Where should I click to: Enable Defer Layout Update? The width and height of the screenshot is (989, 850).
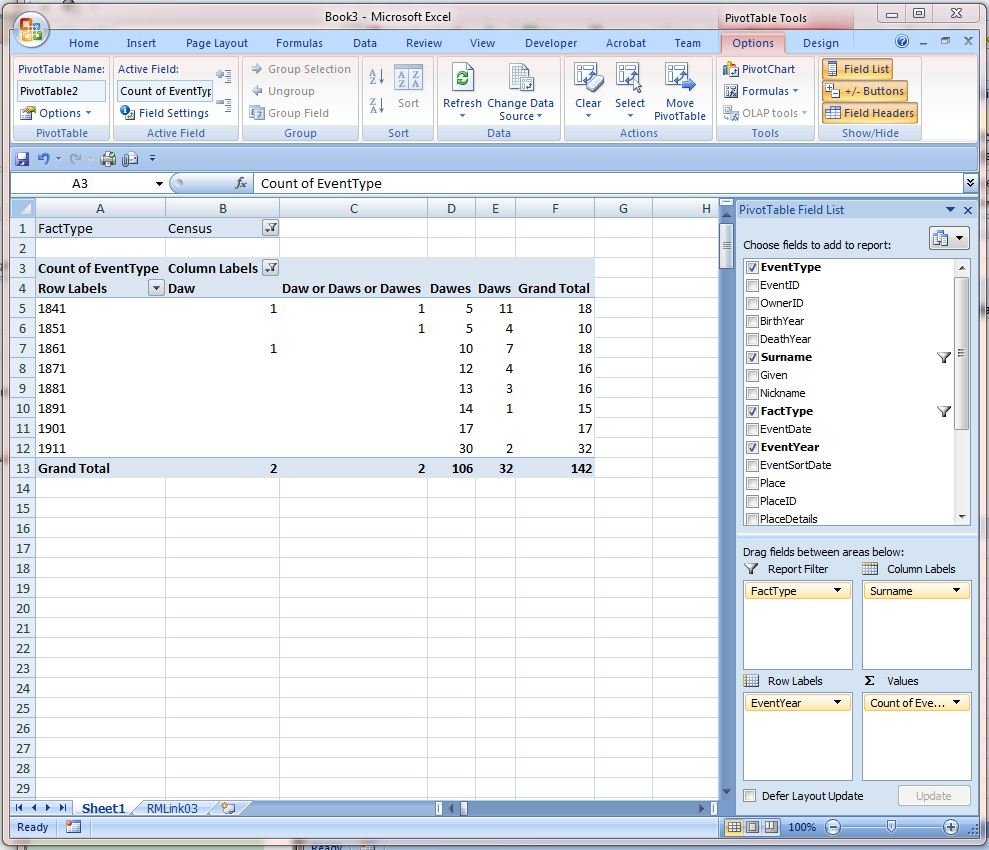click(x=749, y=796)
